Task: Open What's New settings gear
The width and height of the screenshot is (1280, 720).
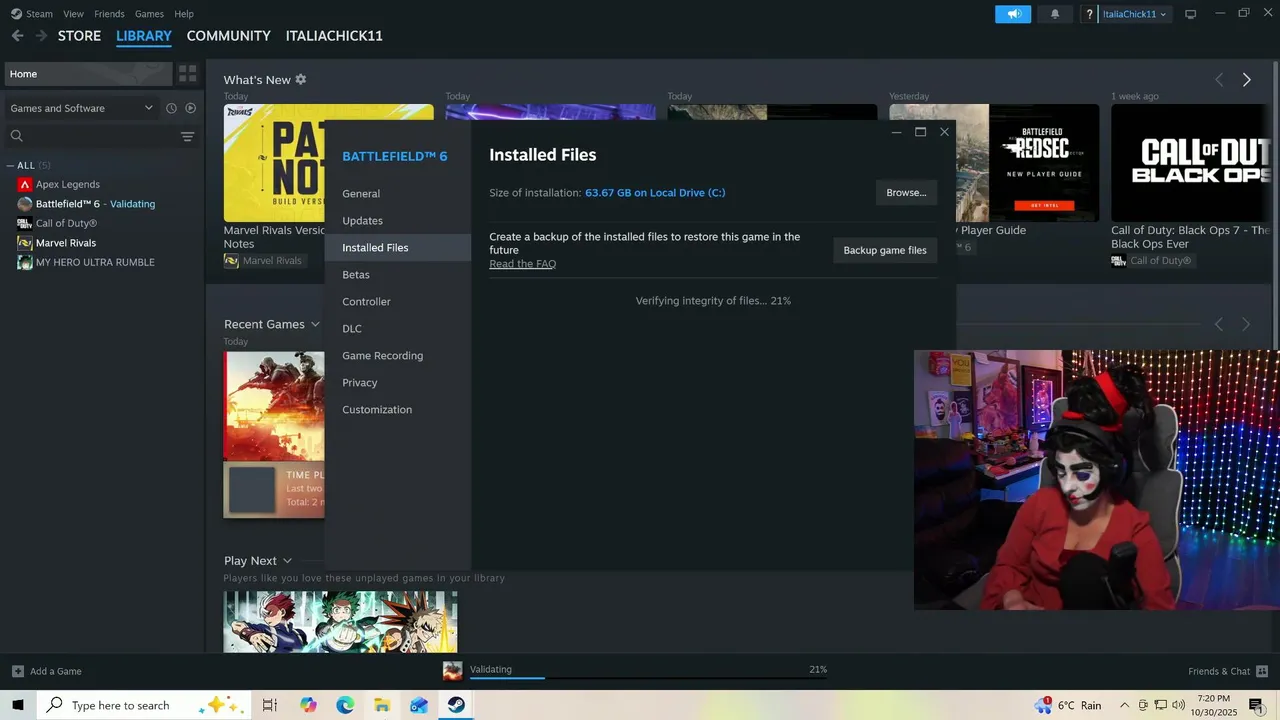Action: click(301, 79)
